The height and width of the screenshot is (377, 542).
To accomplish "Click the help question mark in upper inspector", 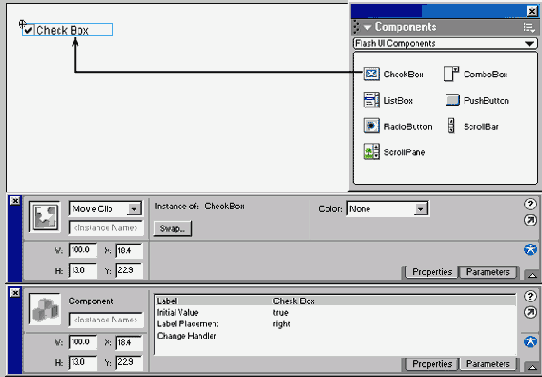I will point(530,204).
